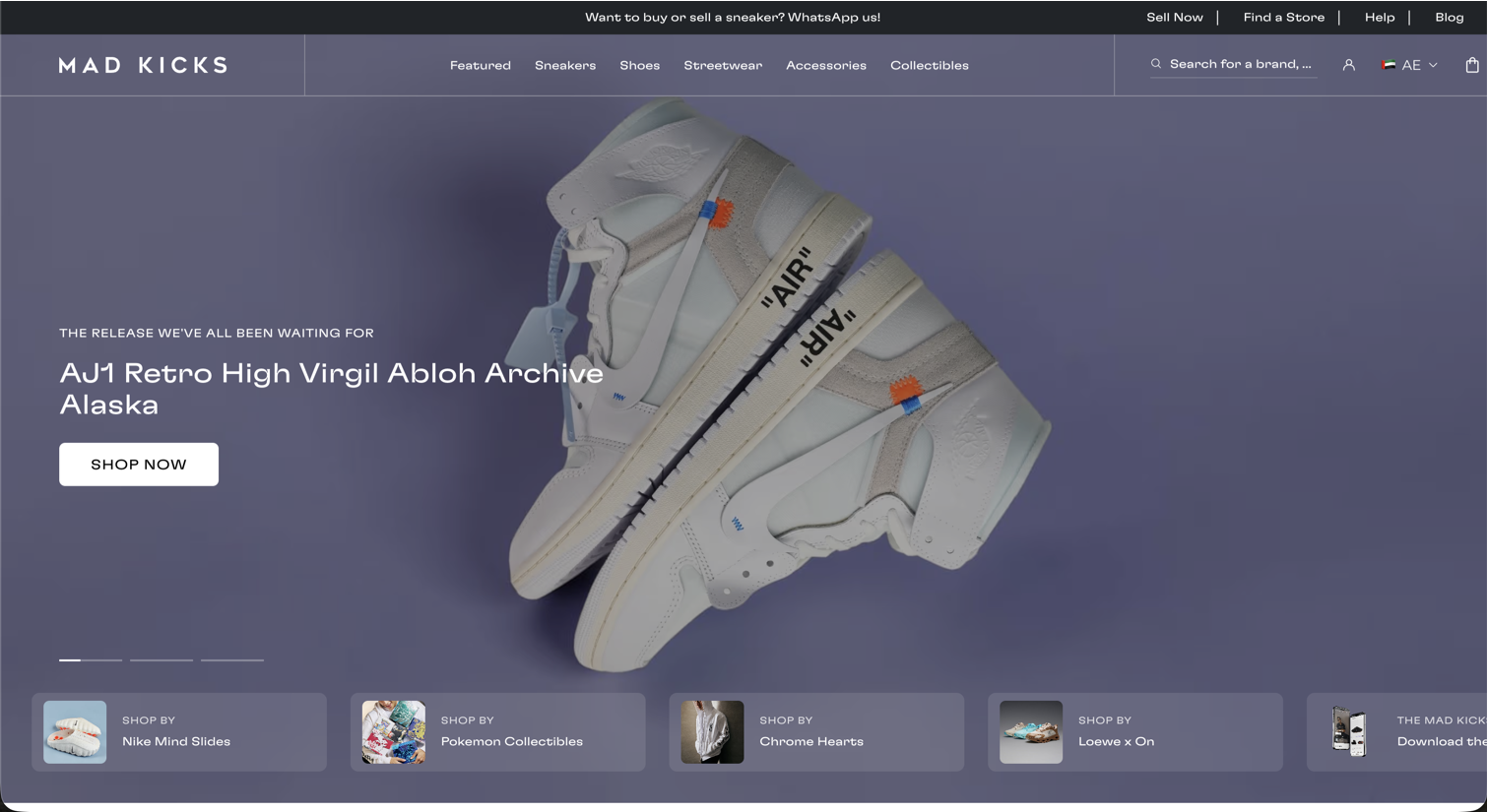
Task: Open the Accessories menu
Action: point(826,66)
